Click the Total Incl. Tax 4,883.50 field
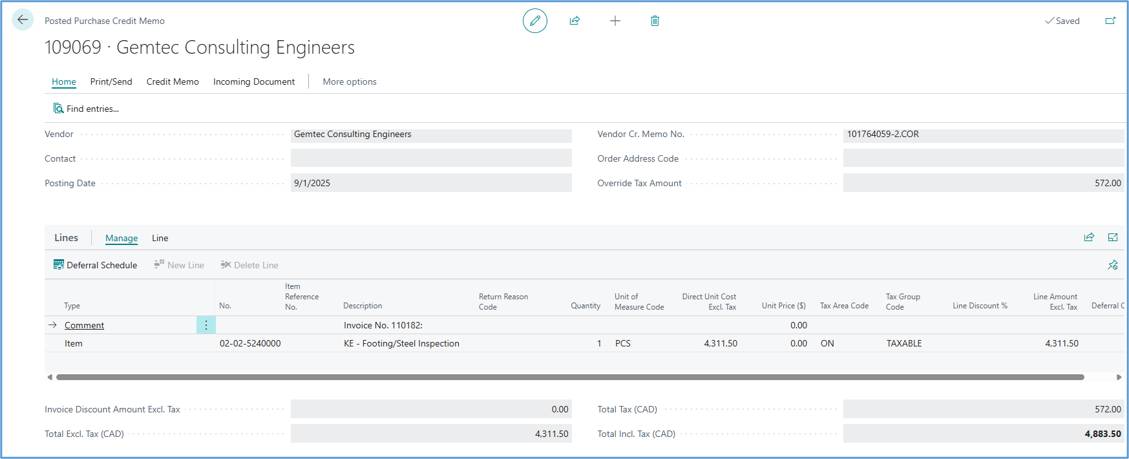This screenshot has height=459, width=1129. coord(983,434)
